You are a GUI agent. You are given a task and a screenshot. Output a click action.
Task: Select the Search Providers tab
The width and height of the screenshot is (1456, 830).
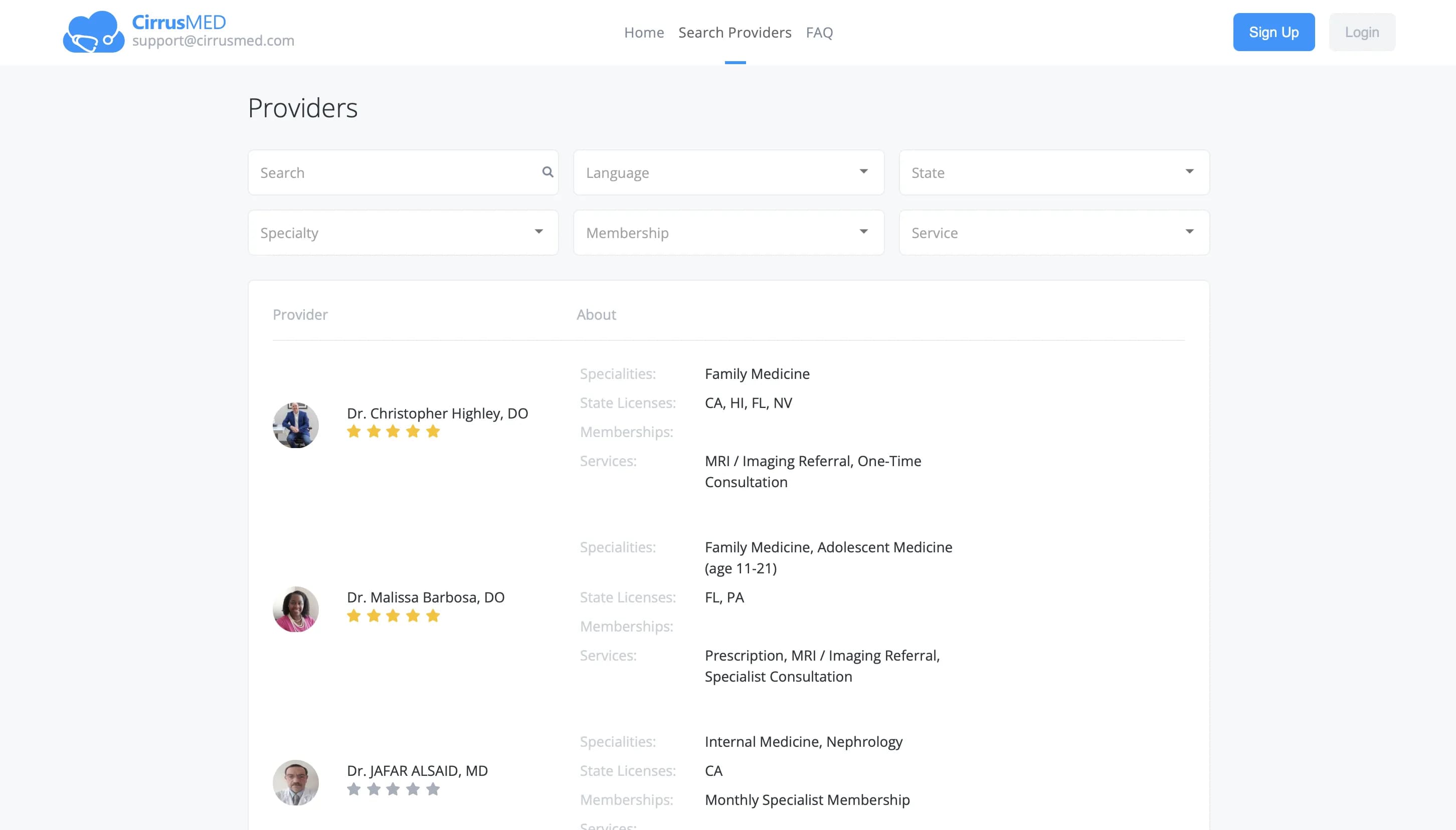click(x=735, y=33)
